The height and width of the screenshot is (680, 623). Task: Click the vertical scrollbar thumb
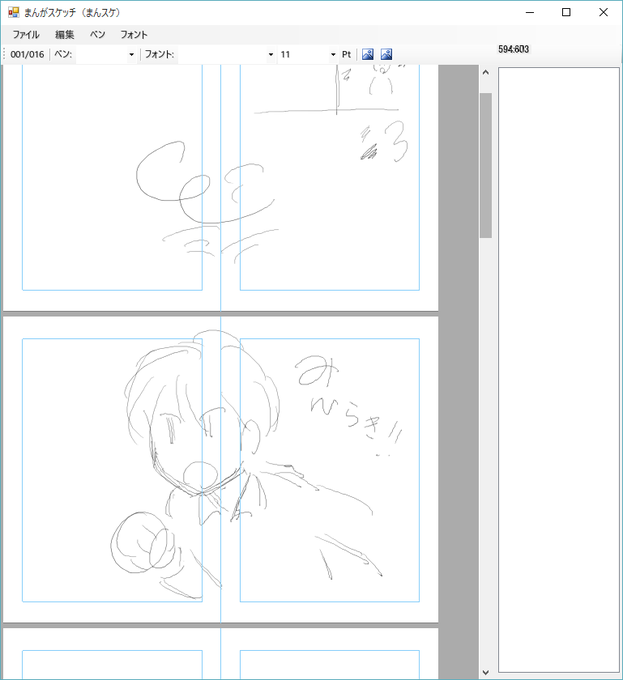coord(486,165)
